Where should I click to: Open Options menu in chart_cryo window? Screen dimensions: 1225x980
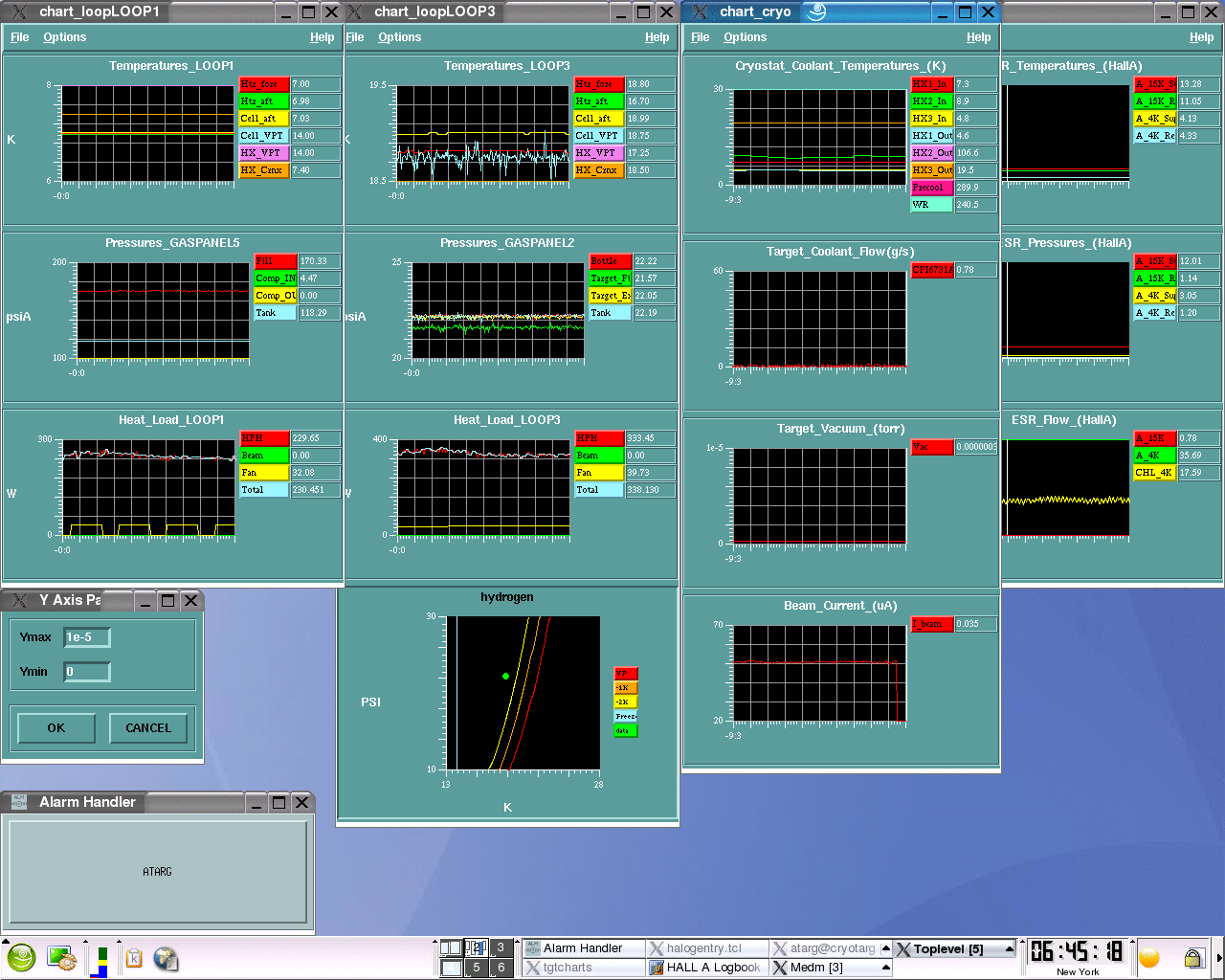(x=745, y=37)
